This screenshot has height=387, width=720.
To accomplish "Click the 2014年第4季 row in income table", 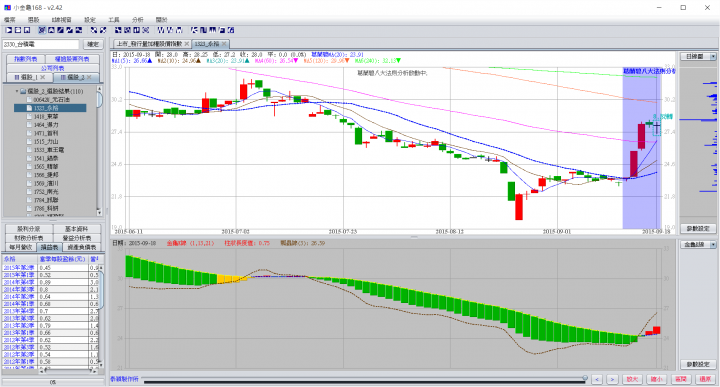I will coord(51,282).
